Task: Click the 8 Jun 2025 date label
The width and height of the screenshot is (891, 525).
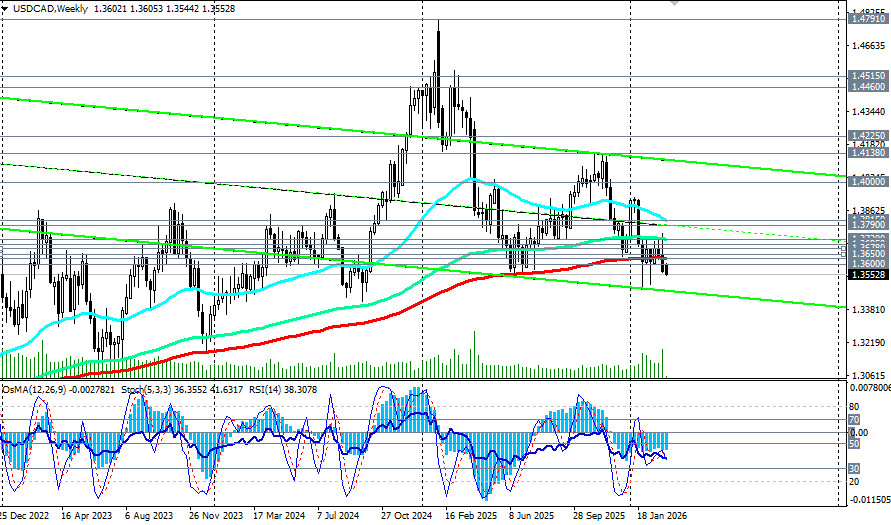Action: click(x=531, y=516)
